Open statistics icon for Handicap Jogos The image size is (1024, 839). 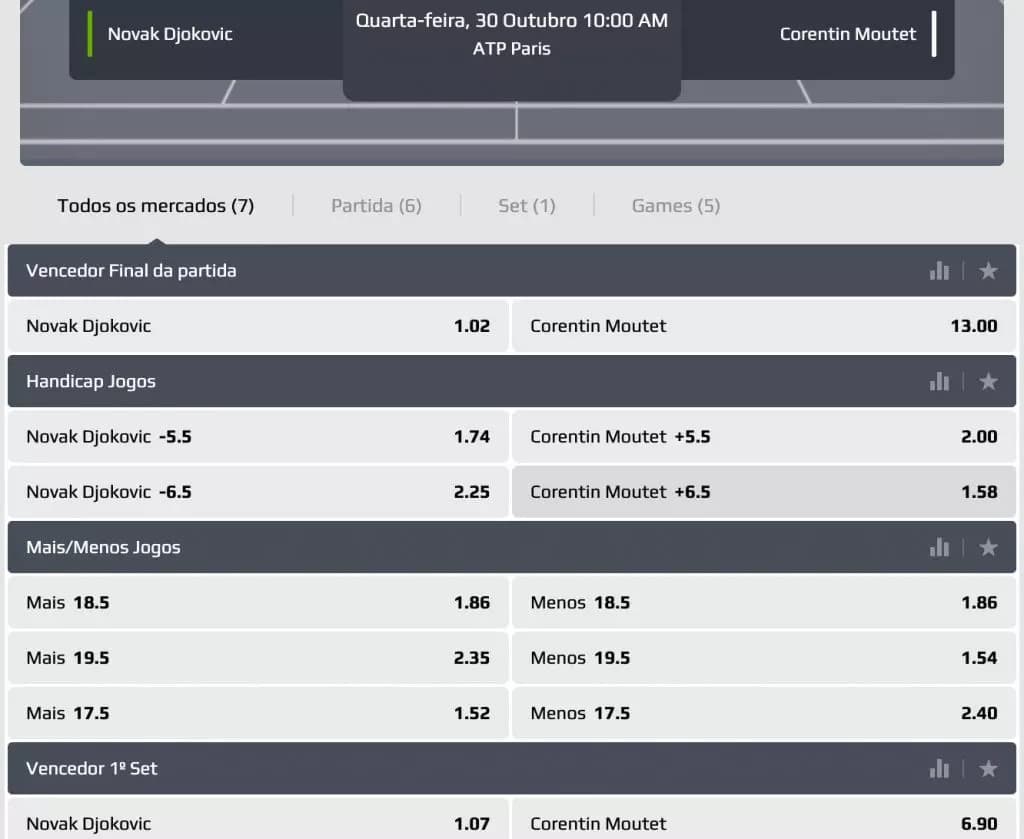[x=939, y=382]
